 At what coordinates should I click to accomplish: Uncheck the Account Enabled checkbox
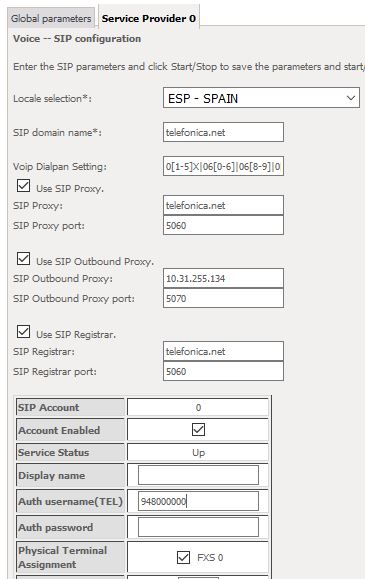click(198, 429)
